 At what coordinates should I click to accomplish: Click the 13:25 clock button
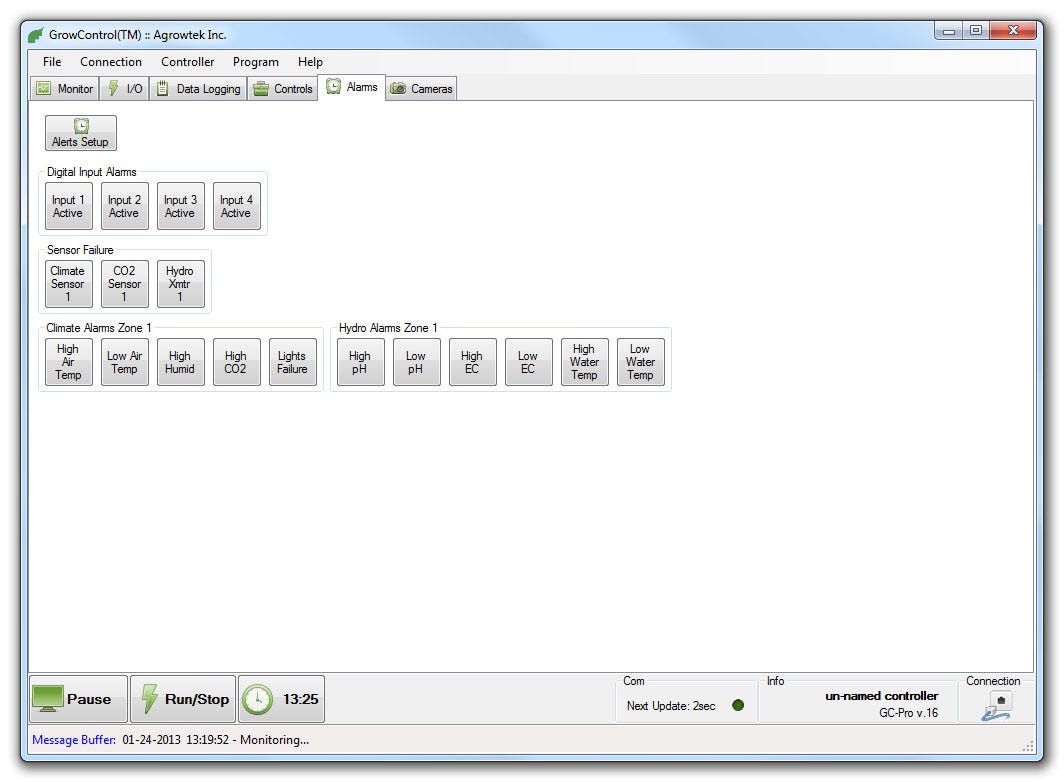281,699
